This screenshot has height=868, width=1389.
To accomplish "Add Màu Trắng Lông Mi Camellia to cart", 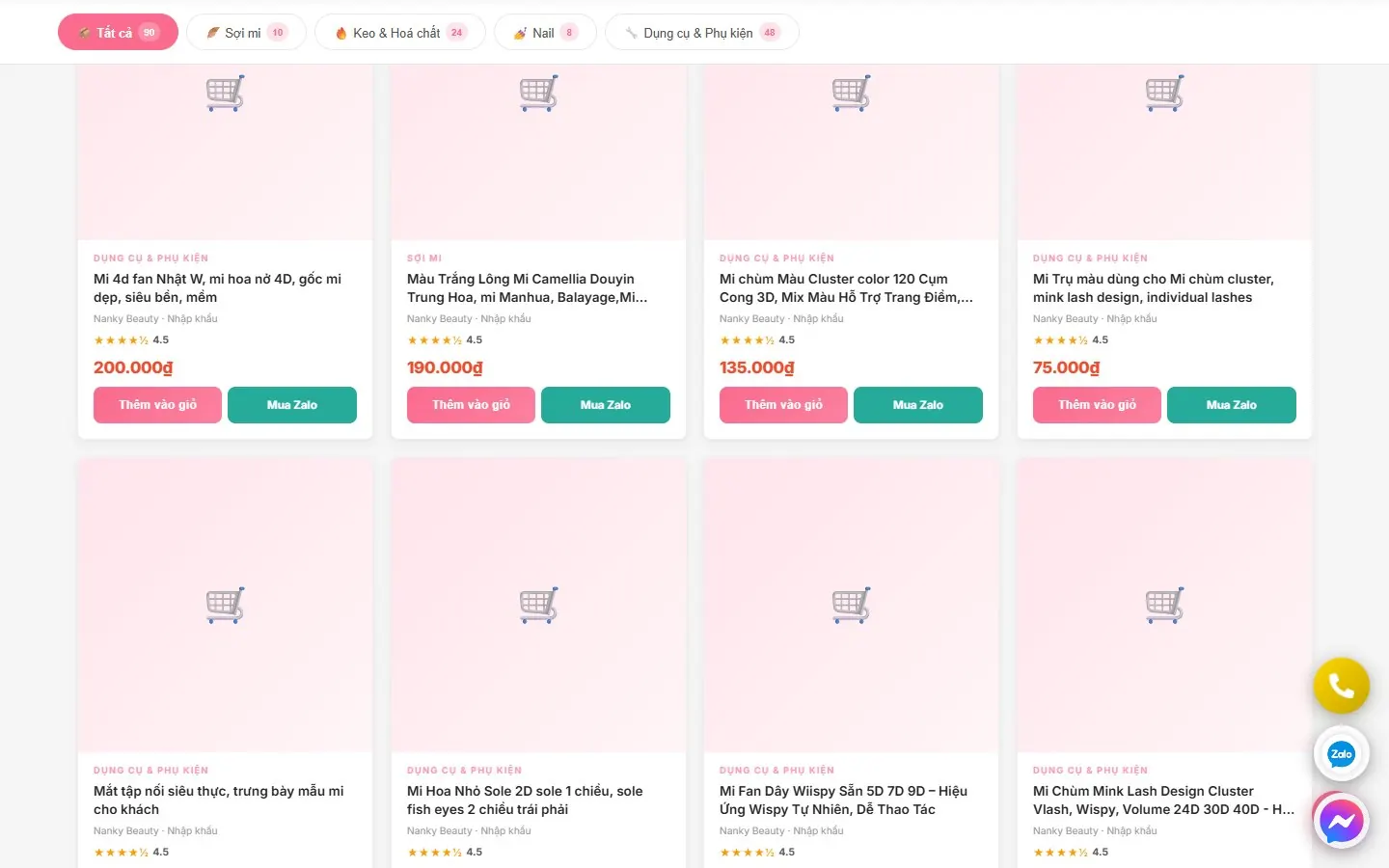I will [471, 405].
